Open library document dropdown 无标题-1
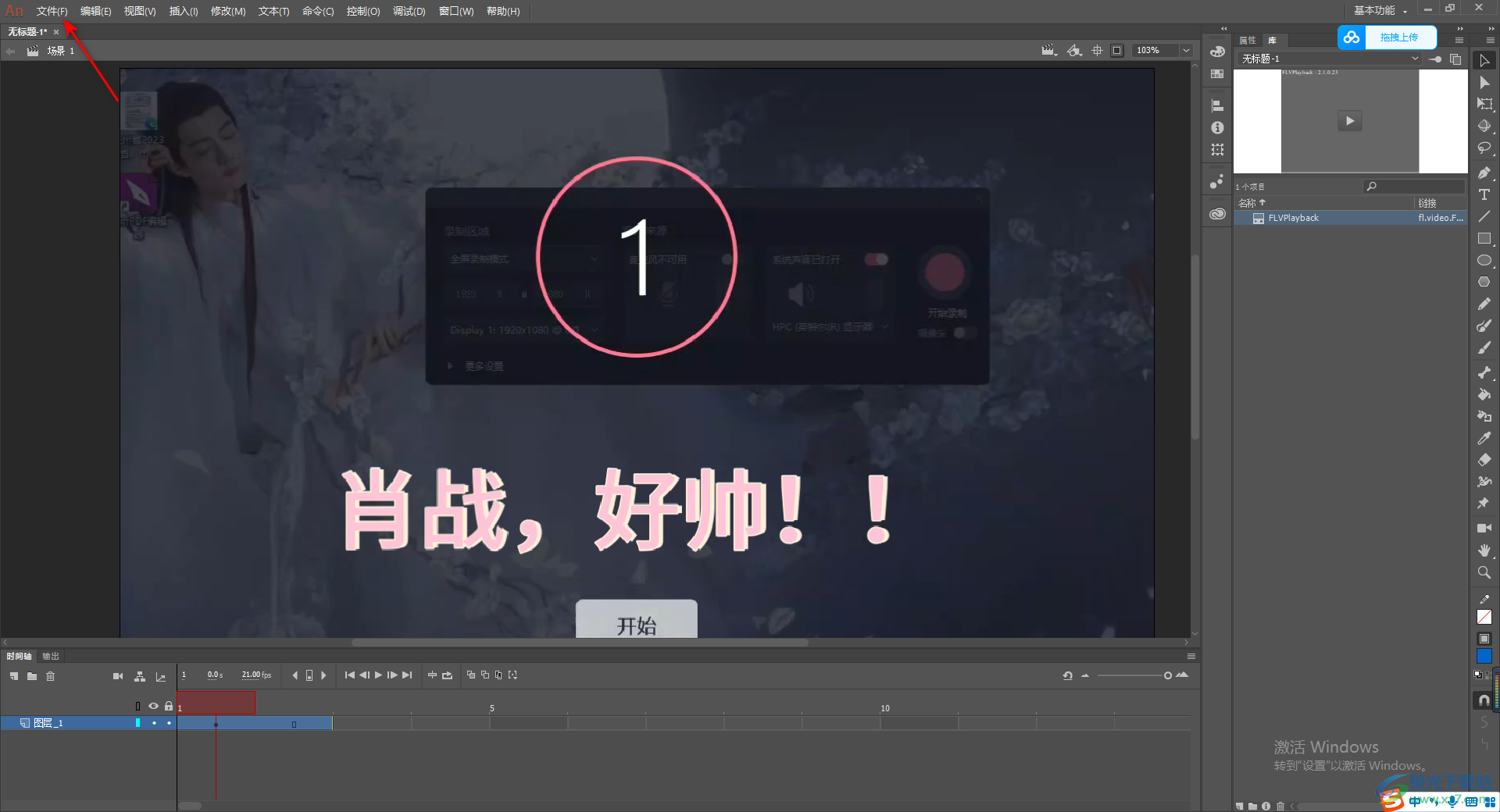Viewport: 1500px width, 812px height. click(x=1329, y=59)
